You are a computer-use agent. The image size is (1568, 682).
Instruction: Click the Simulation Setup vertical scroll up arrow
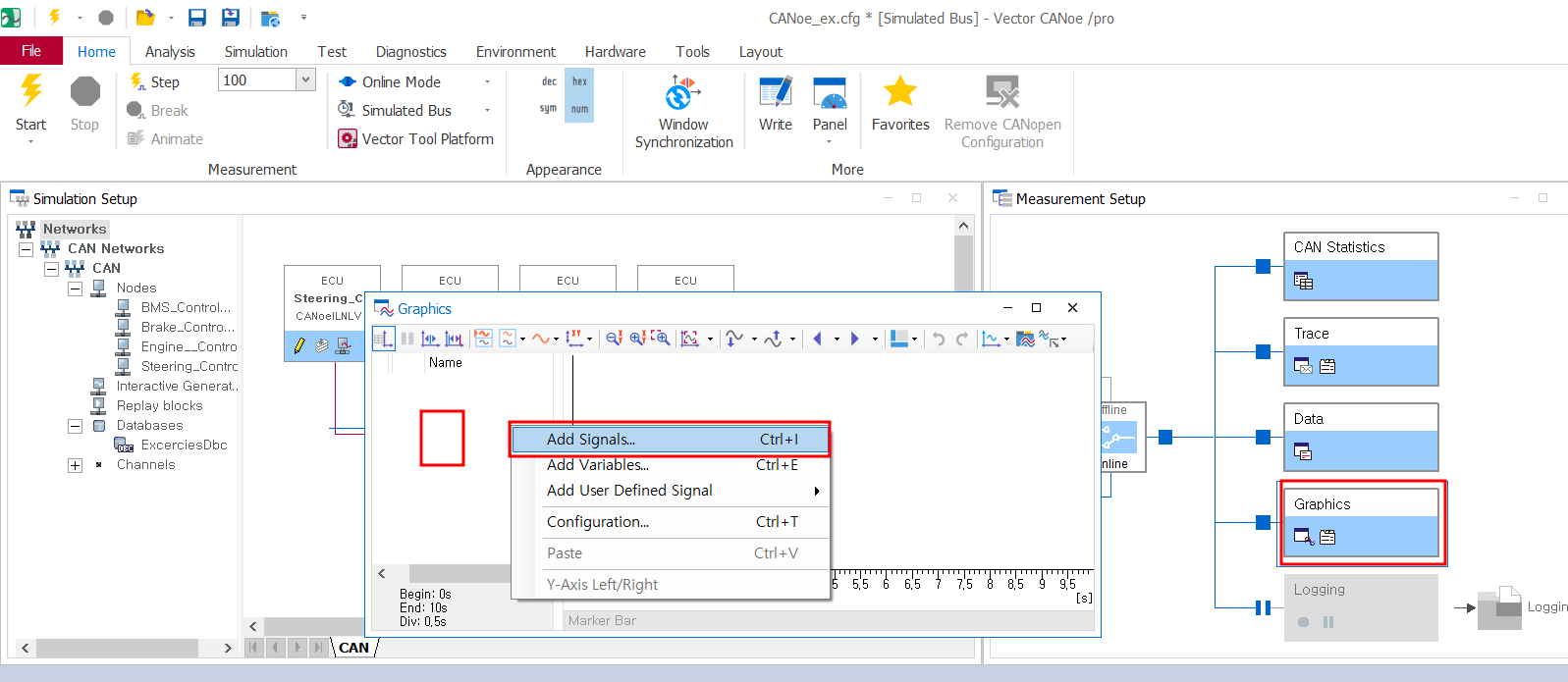963,226
